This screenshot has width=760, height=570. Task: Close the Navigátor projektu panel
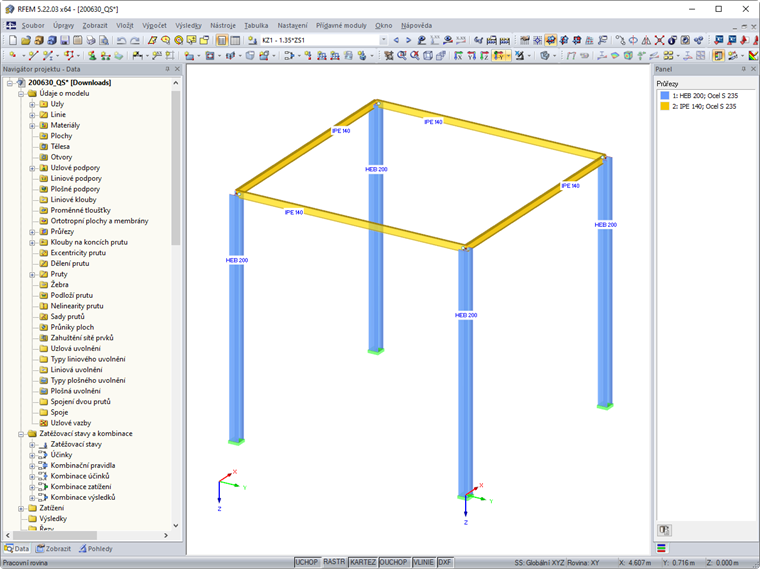pos(177,69)
